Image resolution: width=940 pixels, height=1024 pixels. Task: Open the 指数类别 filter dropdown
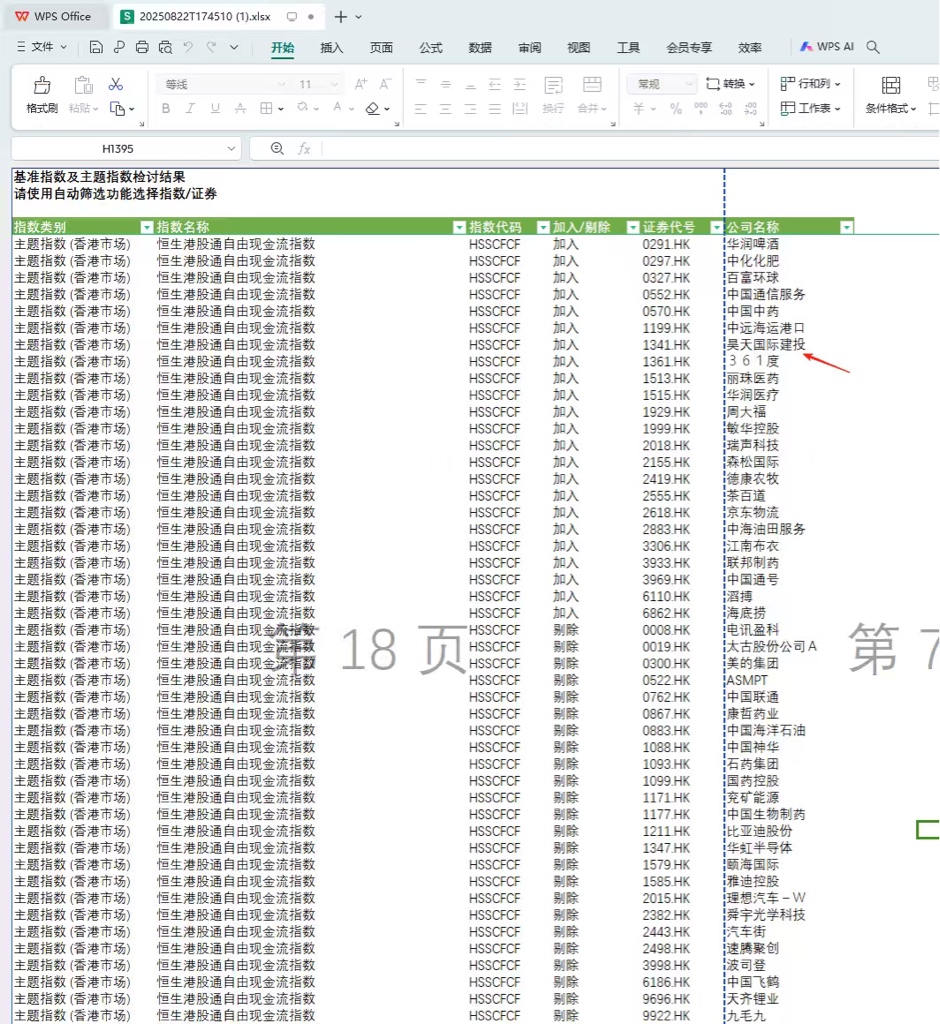[147, 227]
